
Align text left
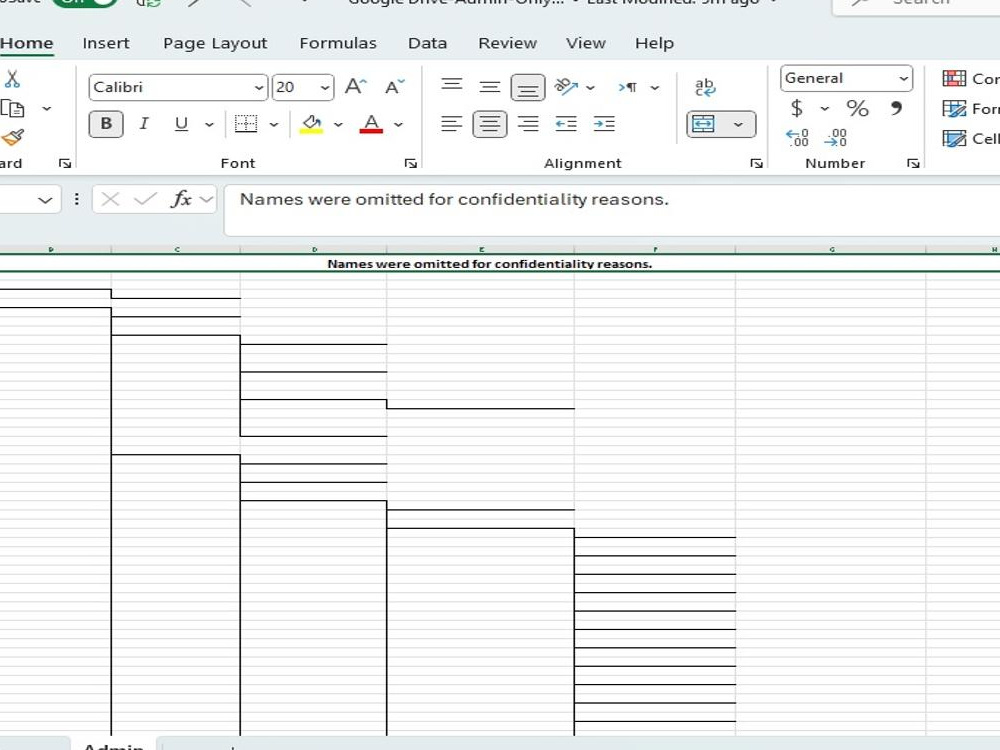[452, 124]
